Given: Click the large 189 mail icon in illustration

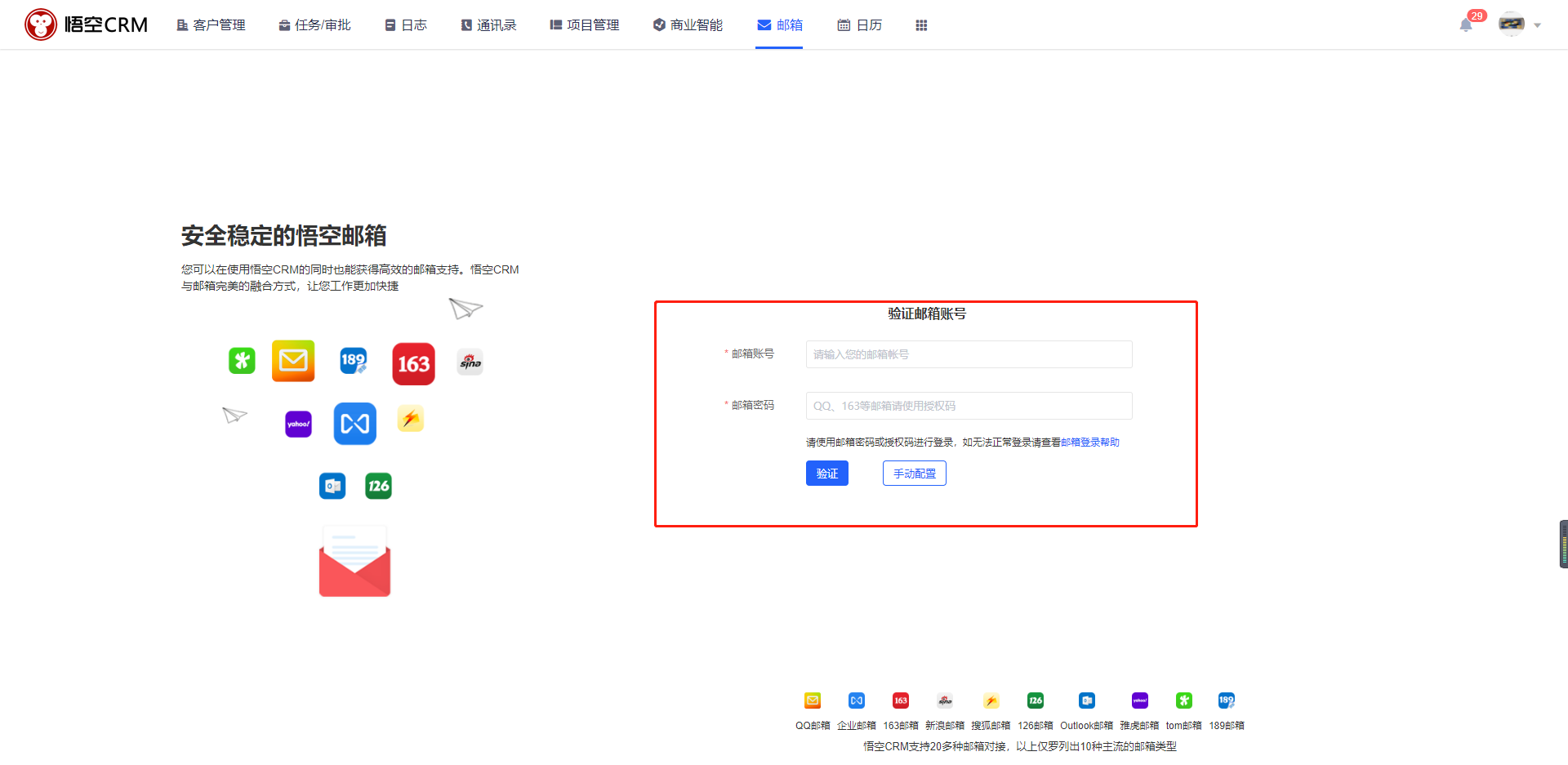Looking at the screenshot, I should click(x=354, y=360).
